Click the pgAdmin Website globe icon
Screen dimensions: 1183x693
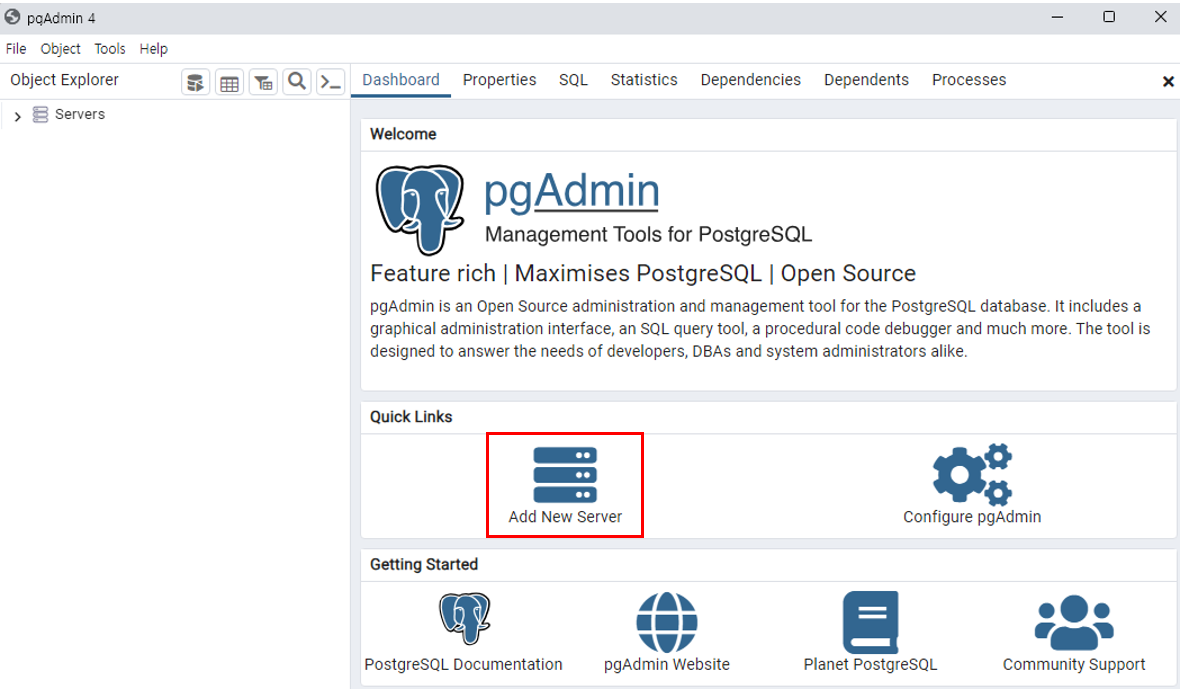(667, 622)
